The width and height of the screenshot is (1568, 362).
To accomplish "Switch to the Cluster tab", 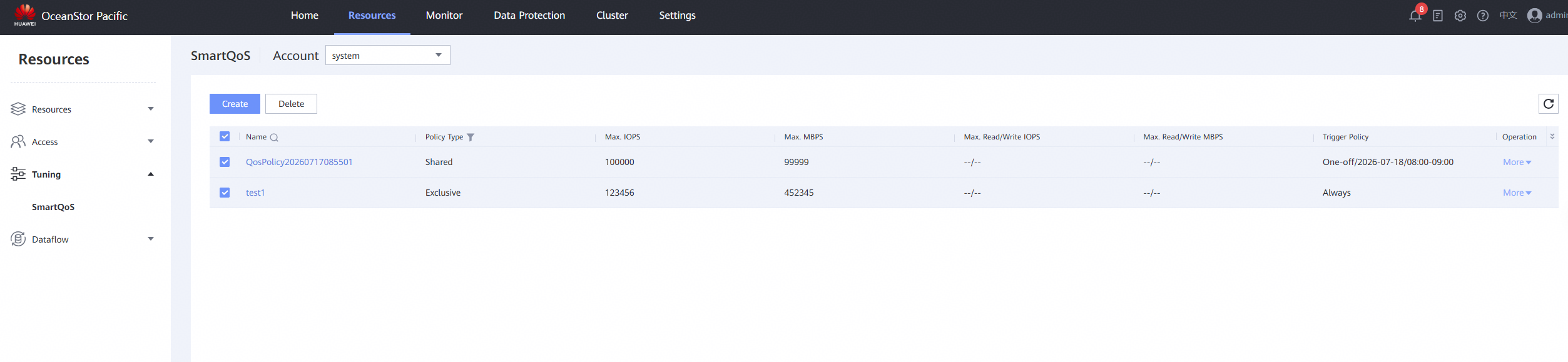I will (612, 16).
